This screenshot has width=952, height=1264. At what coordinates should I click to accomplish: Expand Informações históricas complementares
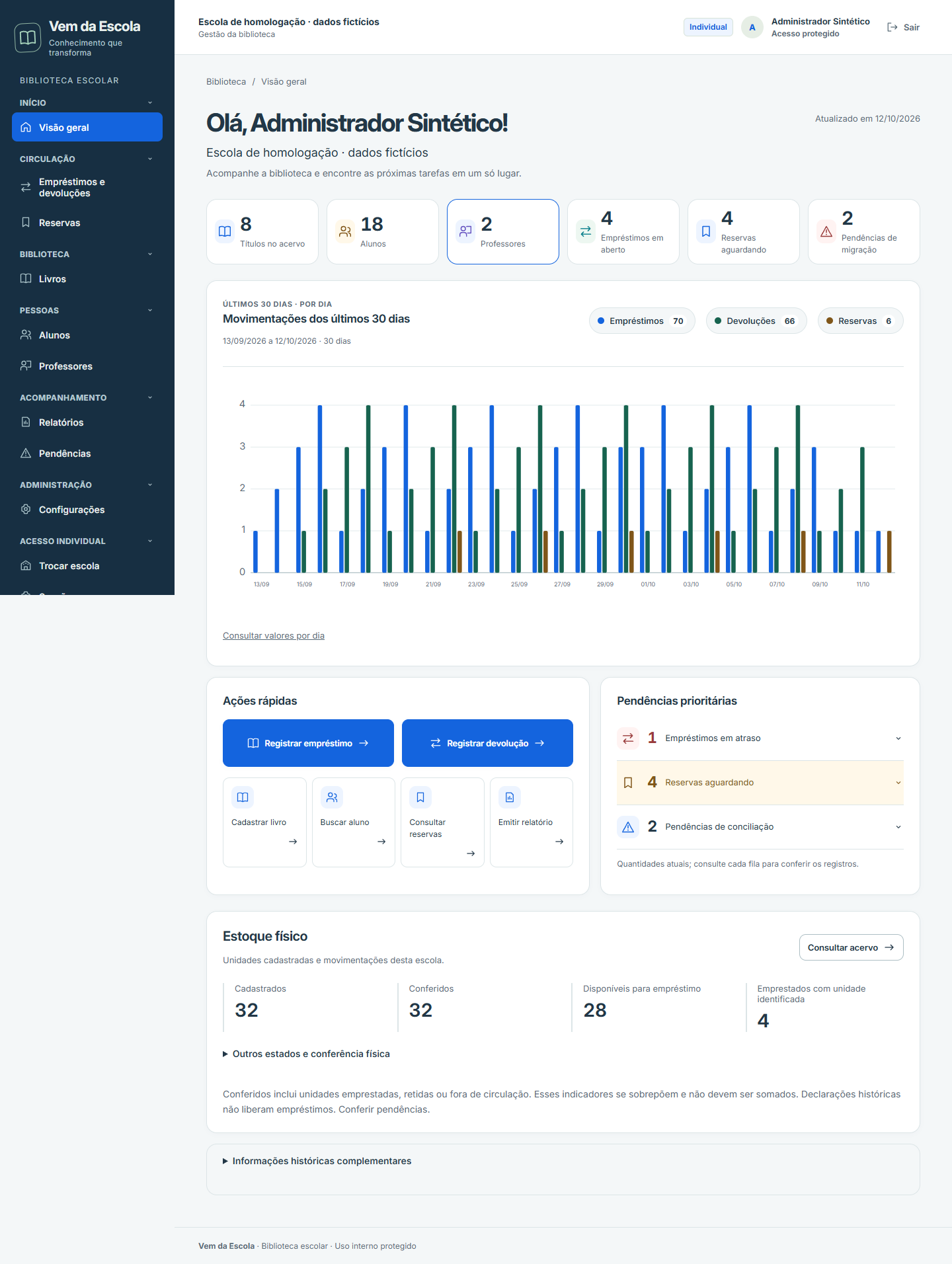pyautogui.click(x=317, y=1161)
